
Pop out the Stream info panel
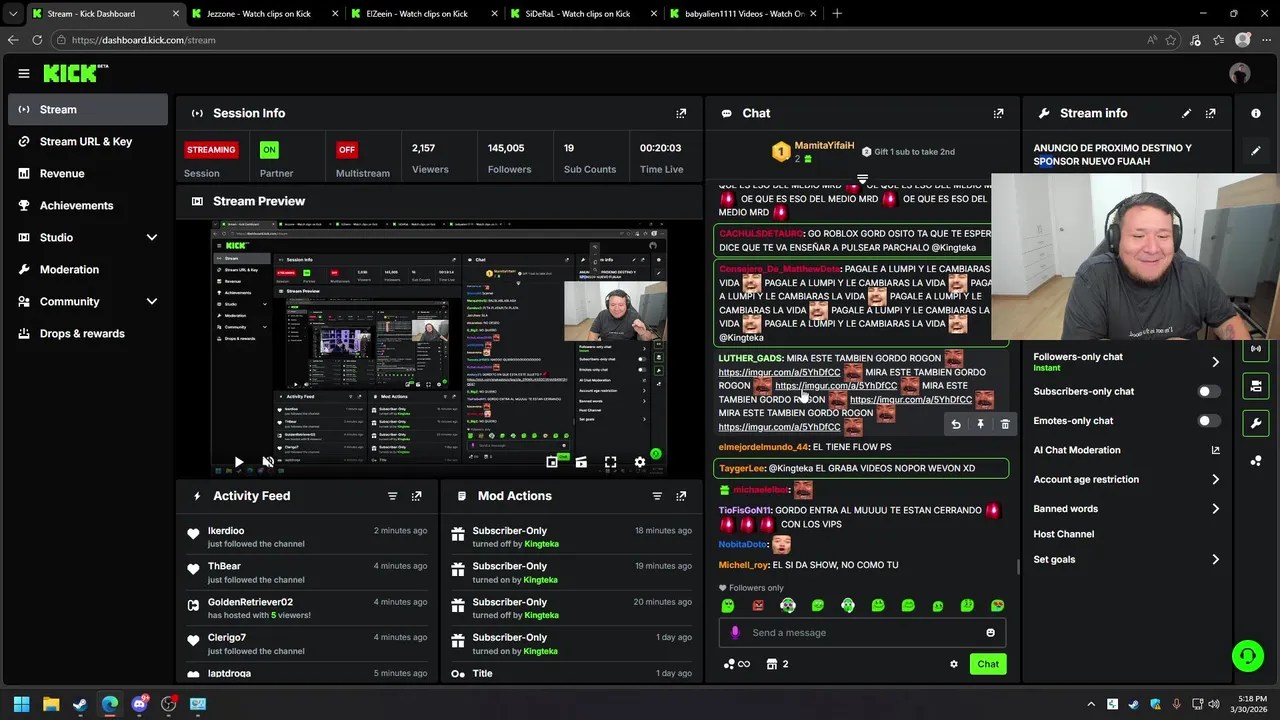coord(1210,113)
